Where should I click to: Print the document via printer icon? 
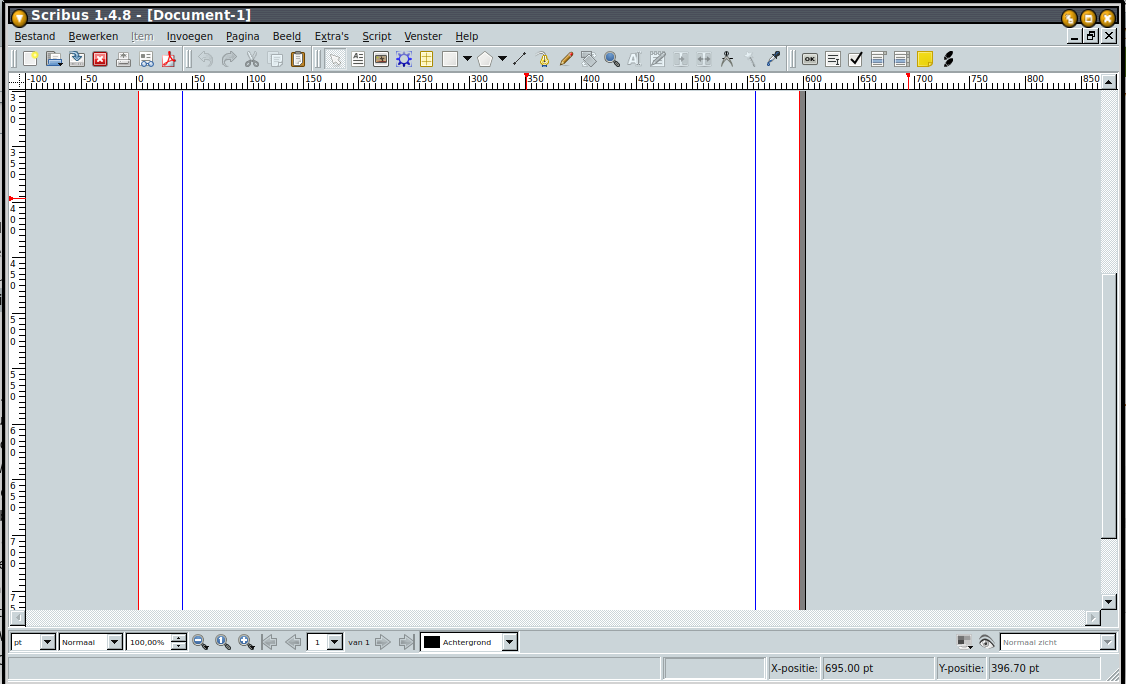tap(123, 59)
